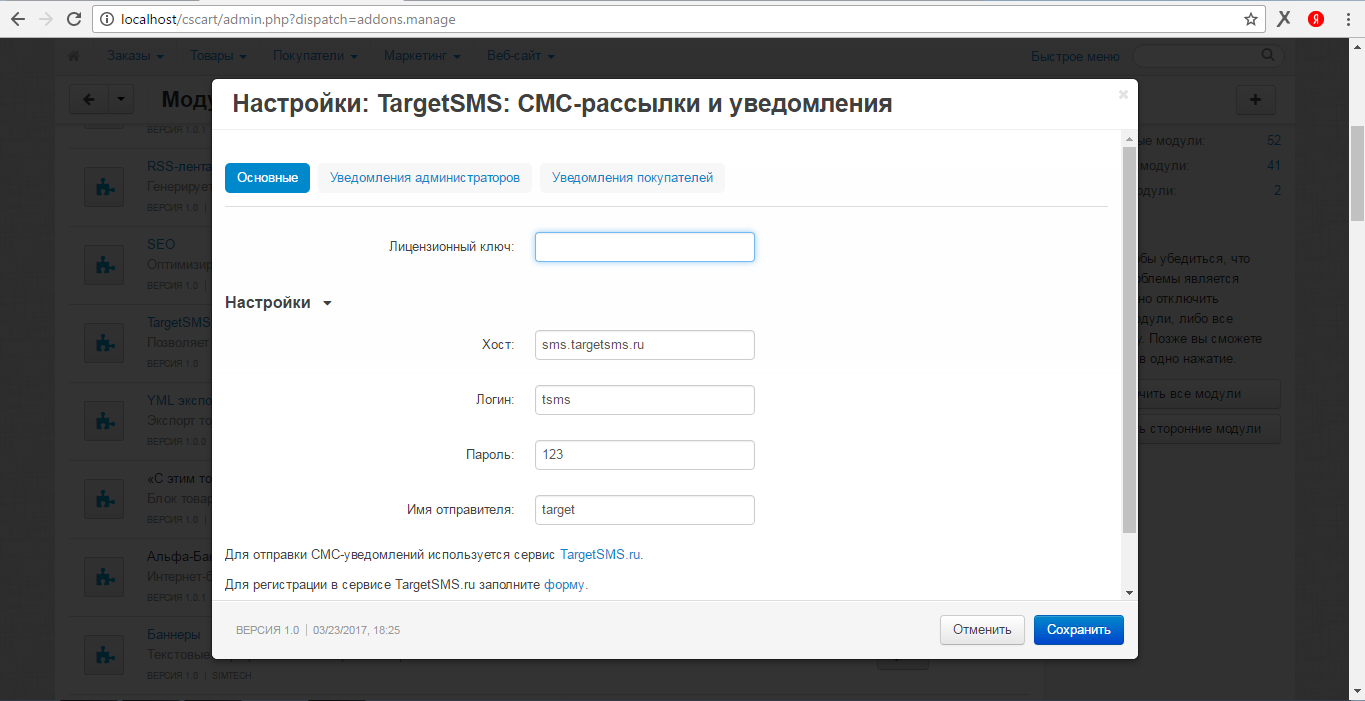Open the Маркетинг menu
1365x701 pixels.
(x=422, y=56)
